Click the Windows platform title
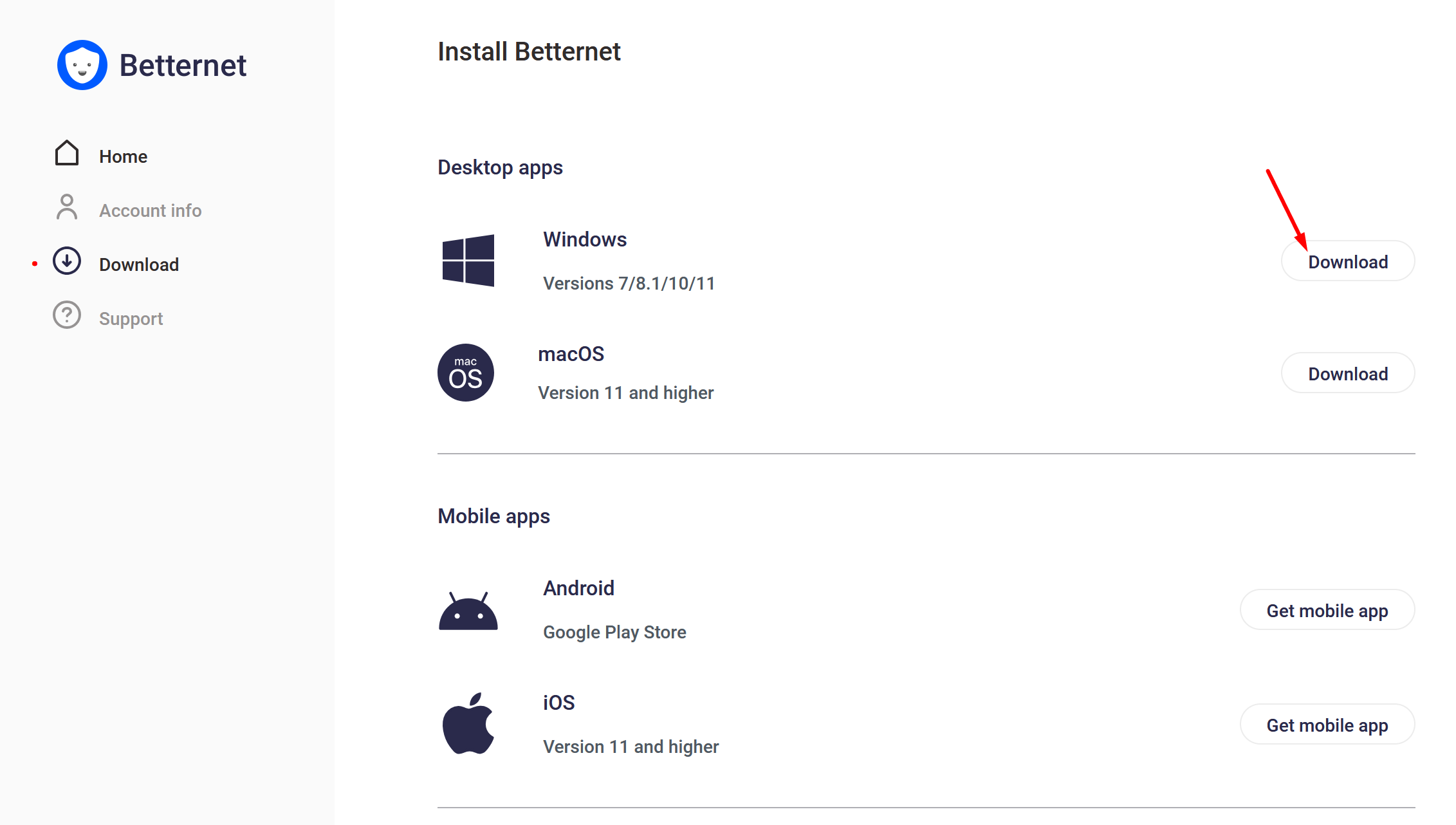1456x825 pixels. (585, 239)
